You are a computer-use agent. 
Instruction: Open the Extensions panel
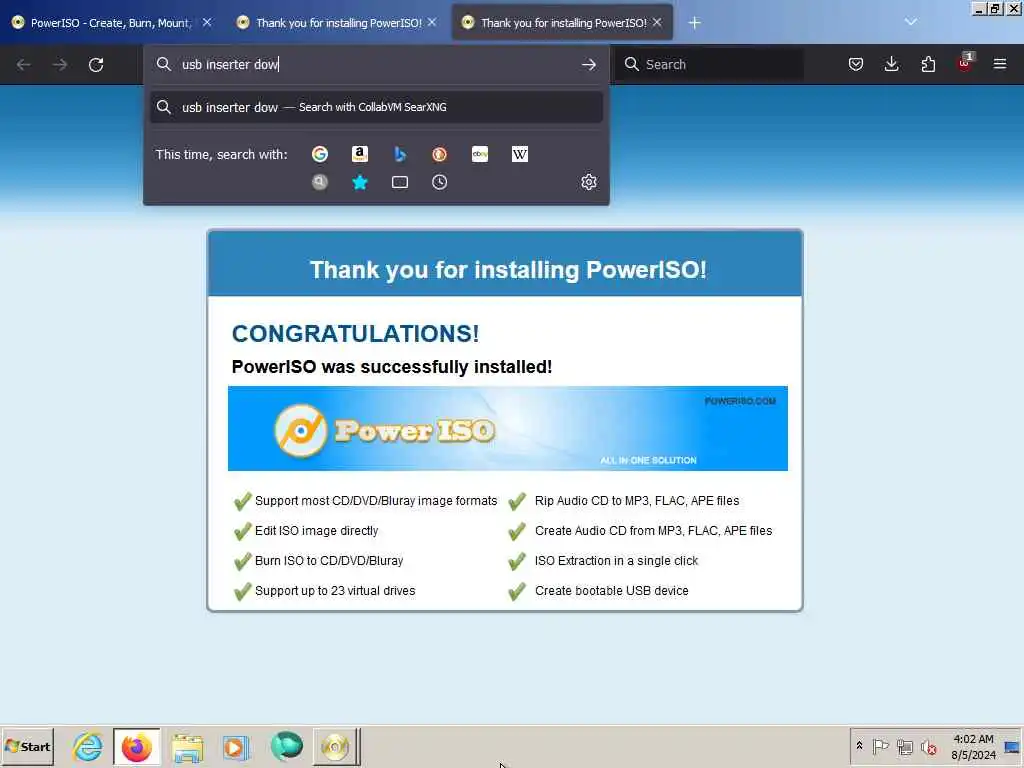[928, 64]
